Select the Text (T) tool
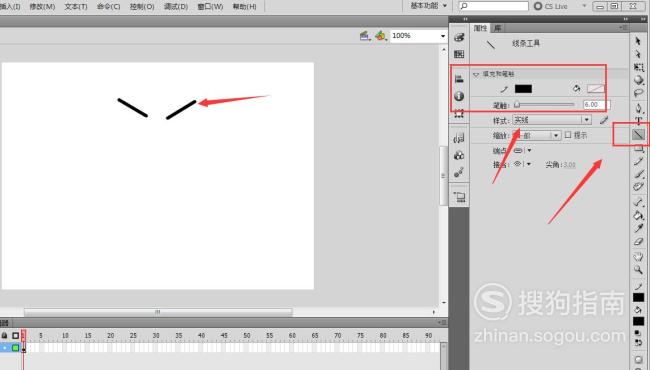 click(638, 121)
